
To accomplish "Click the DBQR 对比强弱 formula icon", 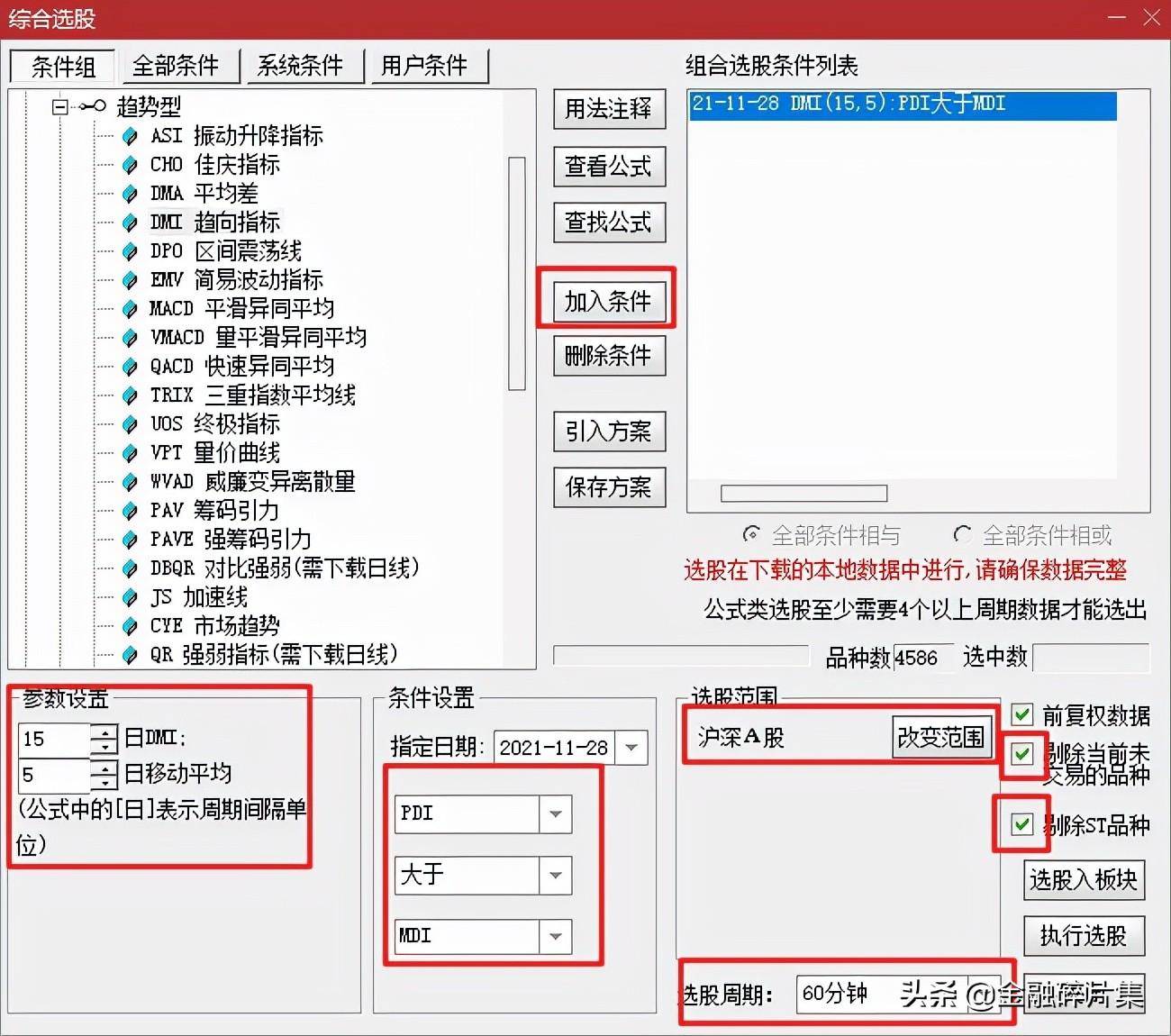I will point(130,568).
